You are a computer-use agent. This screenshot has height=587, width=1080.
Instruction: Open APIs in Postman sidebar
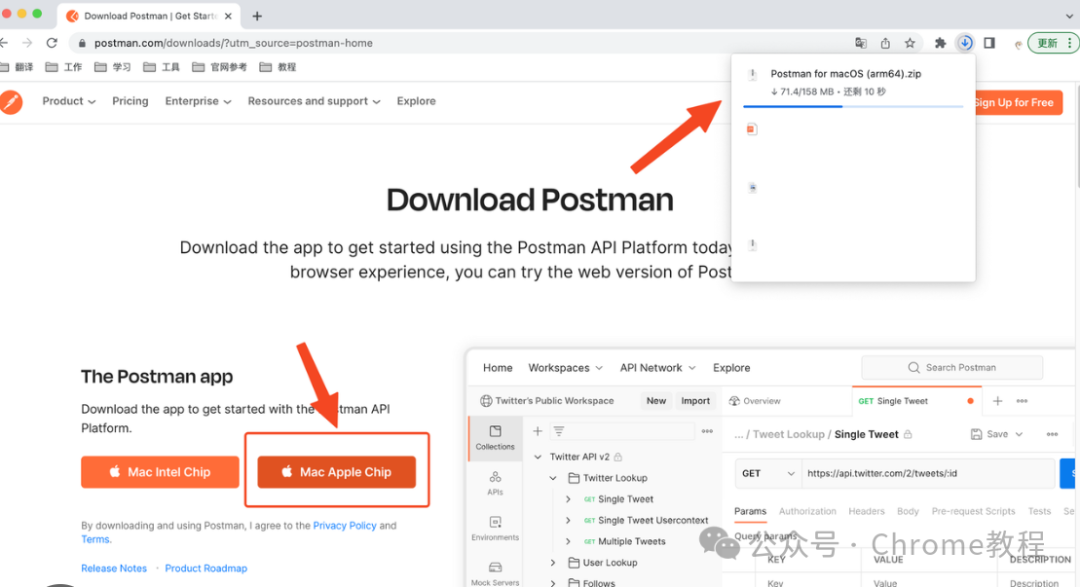495,483
